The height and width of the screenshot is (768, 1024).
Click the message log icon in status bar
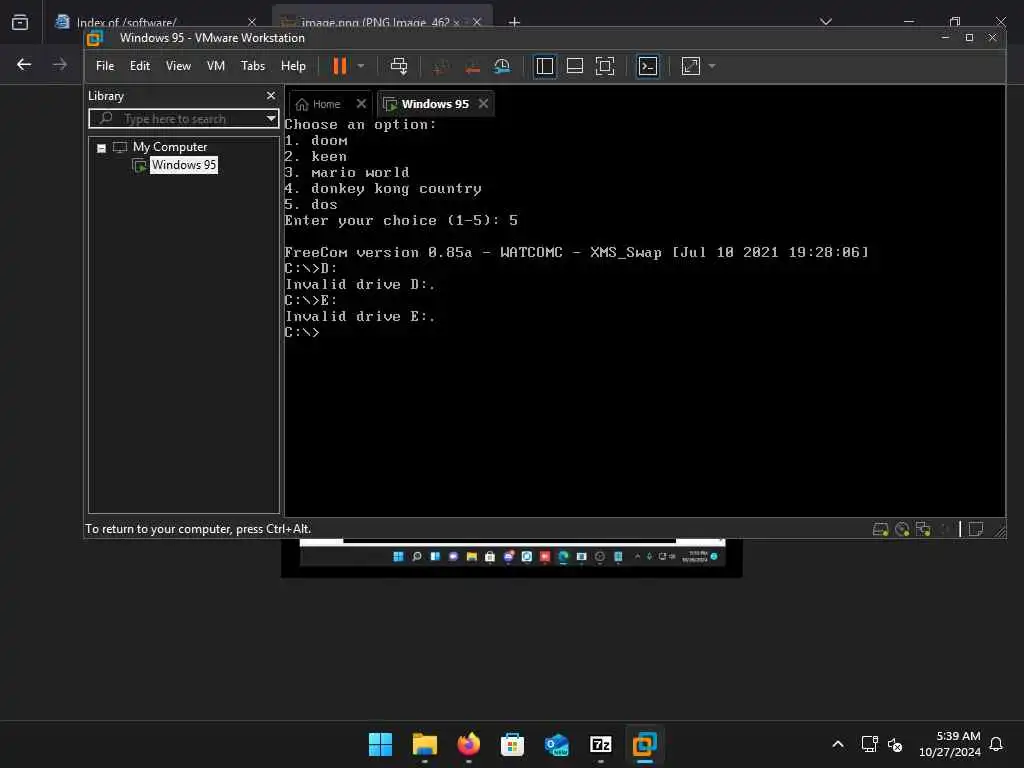(x=976, y=530)
